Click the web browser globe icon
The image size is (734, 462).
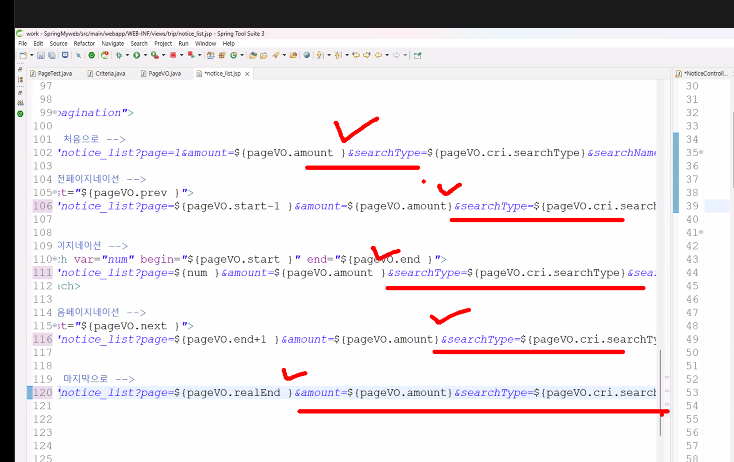click(x=306, y=55)
